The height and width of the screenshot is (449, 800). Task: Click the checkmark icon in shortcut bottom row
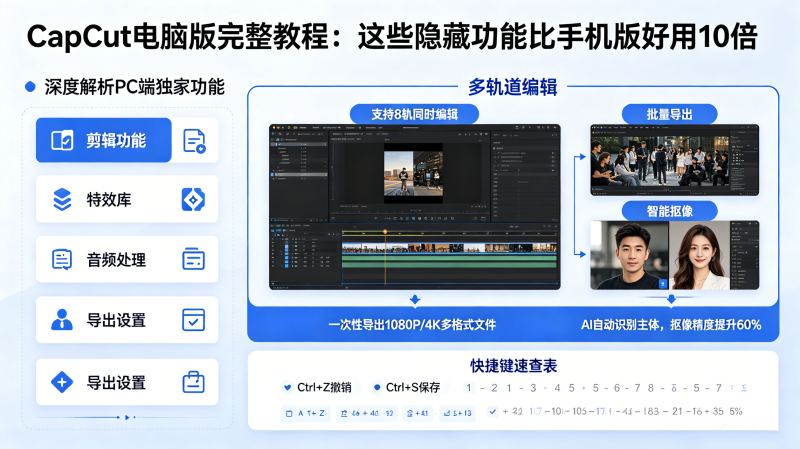click(x=492, y=411)
